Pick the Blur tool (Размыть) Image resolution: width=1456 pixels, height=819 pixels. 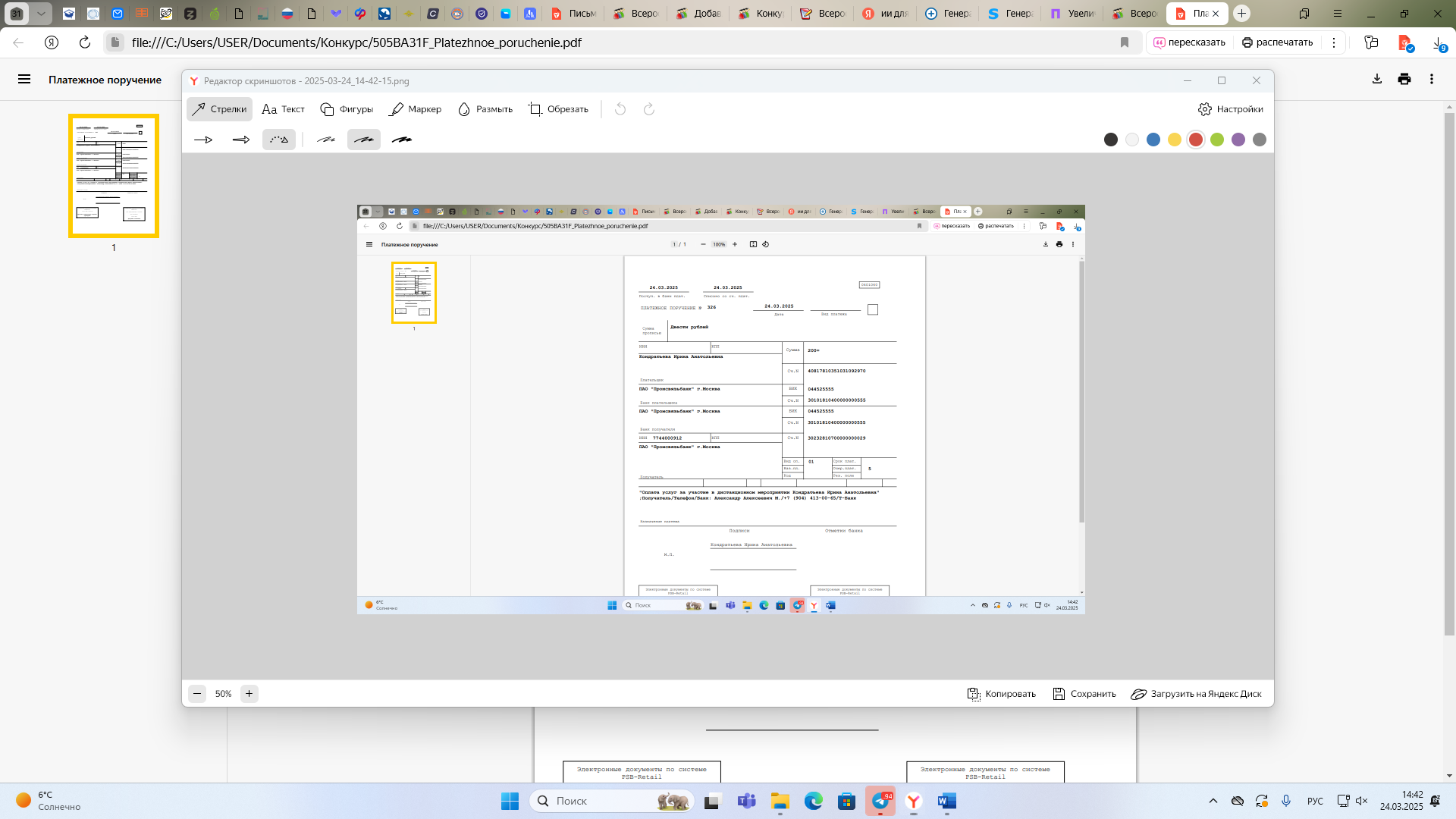(485, 109)
